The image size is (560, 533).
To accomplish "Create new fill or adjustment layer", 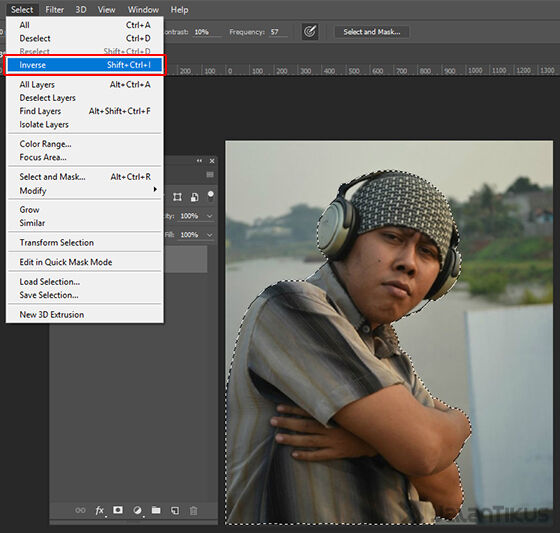I will pos(137,510).
